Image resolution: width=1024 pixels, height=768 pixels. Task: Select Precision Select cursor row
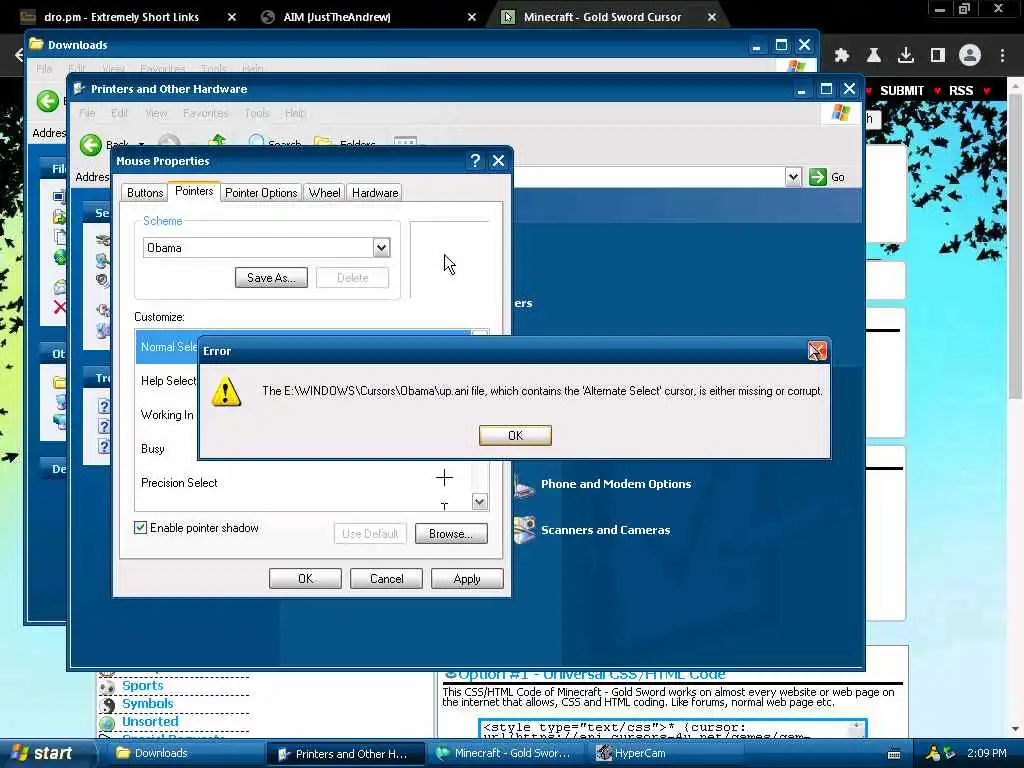[302, 483]
